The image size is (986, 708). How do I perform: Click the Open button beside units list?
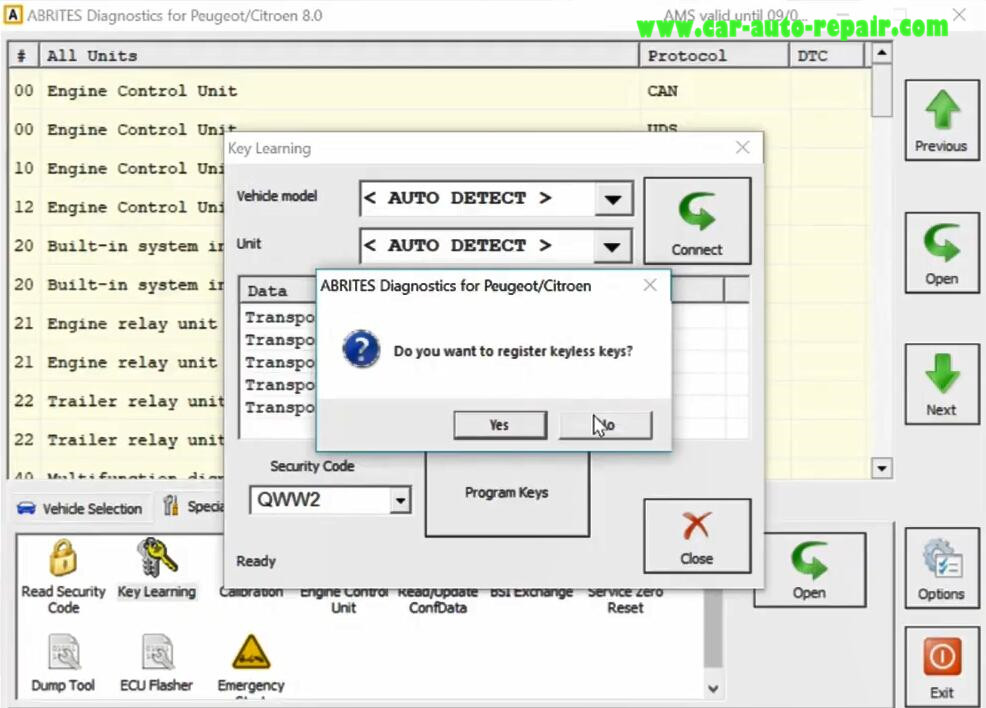point(941,252)
